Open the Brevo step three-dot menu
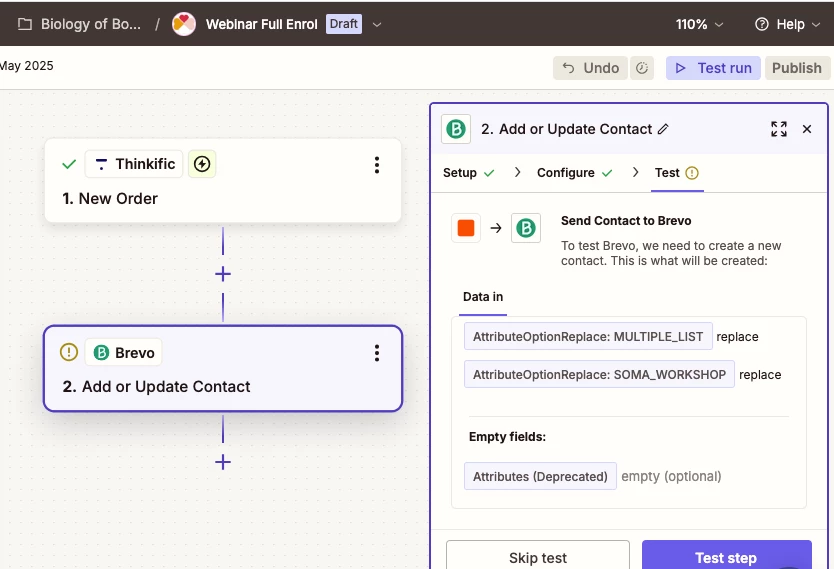This screenshot has height=569, width=834. click(377, 353)
